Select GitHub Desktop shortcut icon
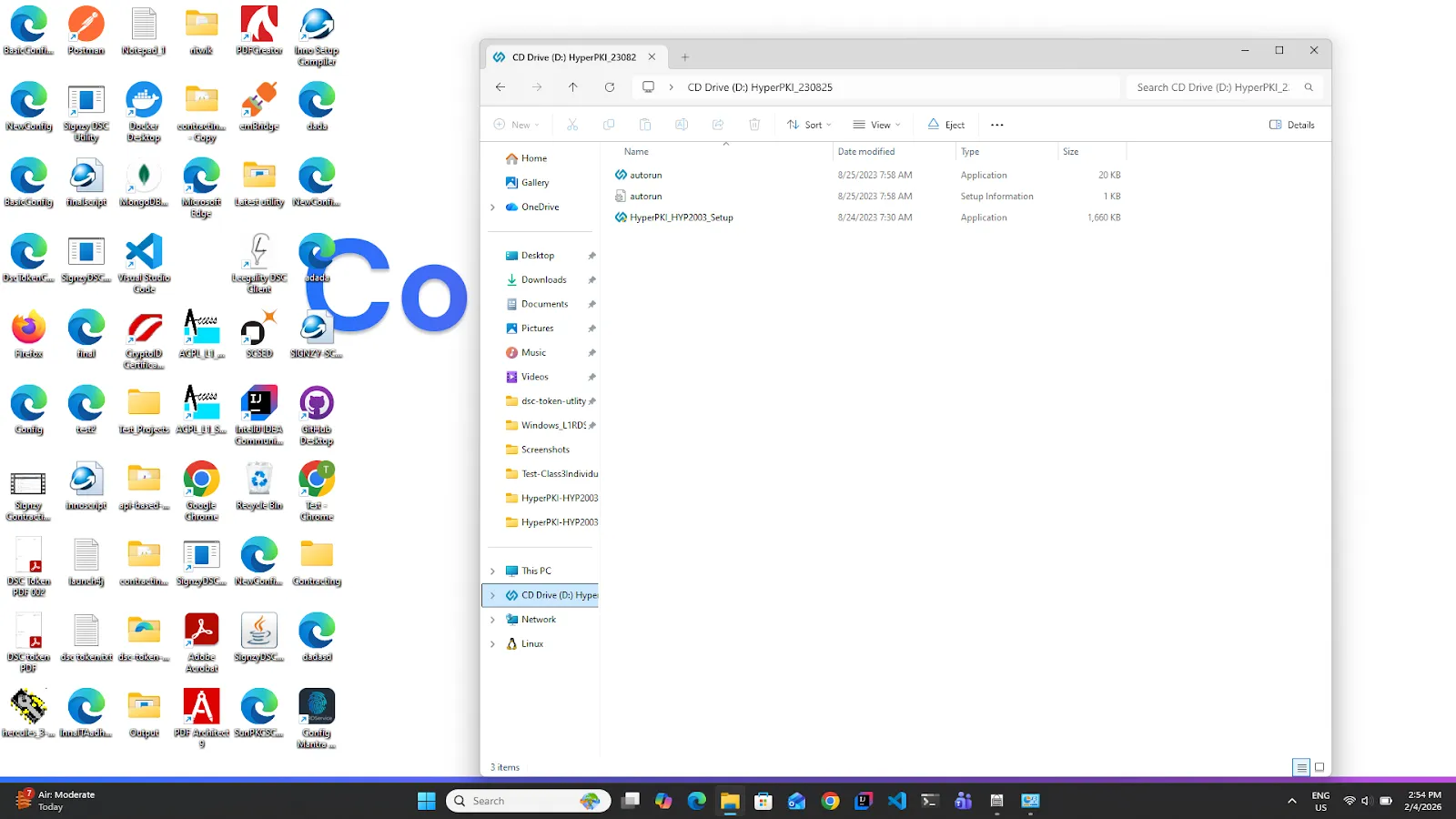The image size is (1456, 819). coord(317,416)
